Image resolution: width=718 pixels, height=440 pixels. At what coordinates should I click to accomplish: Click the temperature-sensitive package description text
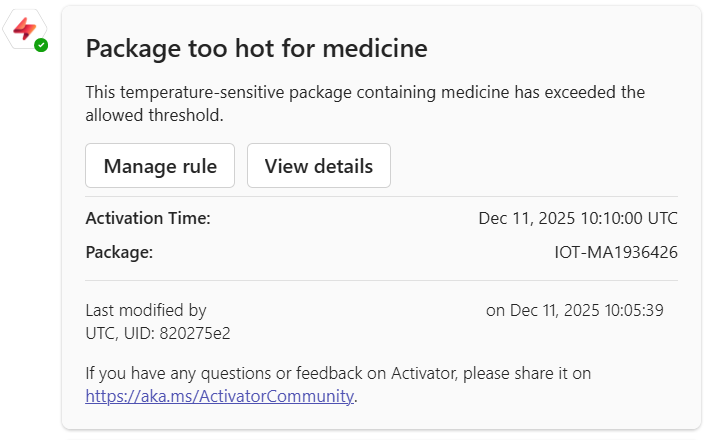[x=365, y=92]
